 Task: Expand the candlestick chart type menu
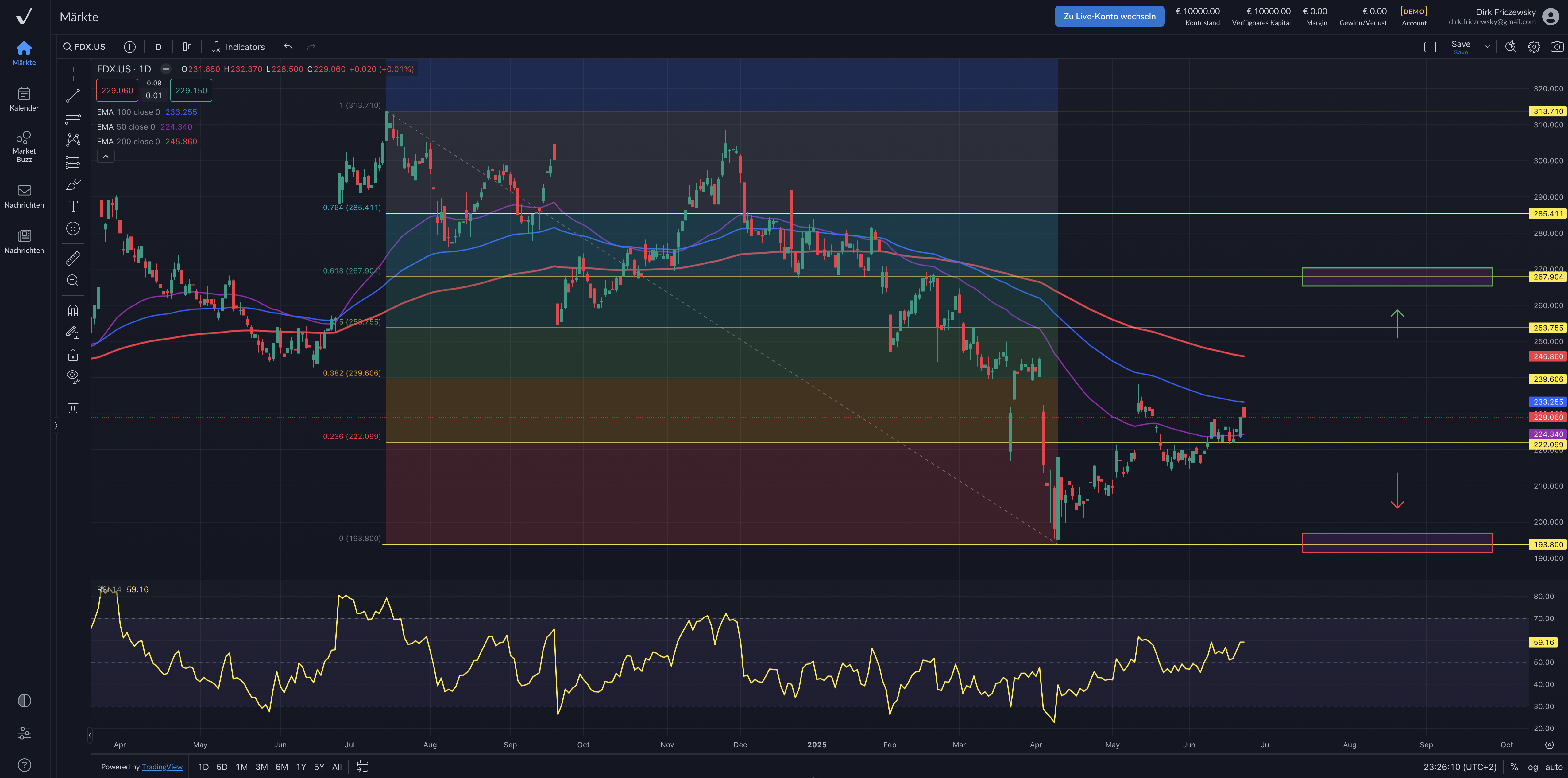[x=187, y=46]
